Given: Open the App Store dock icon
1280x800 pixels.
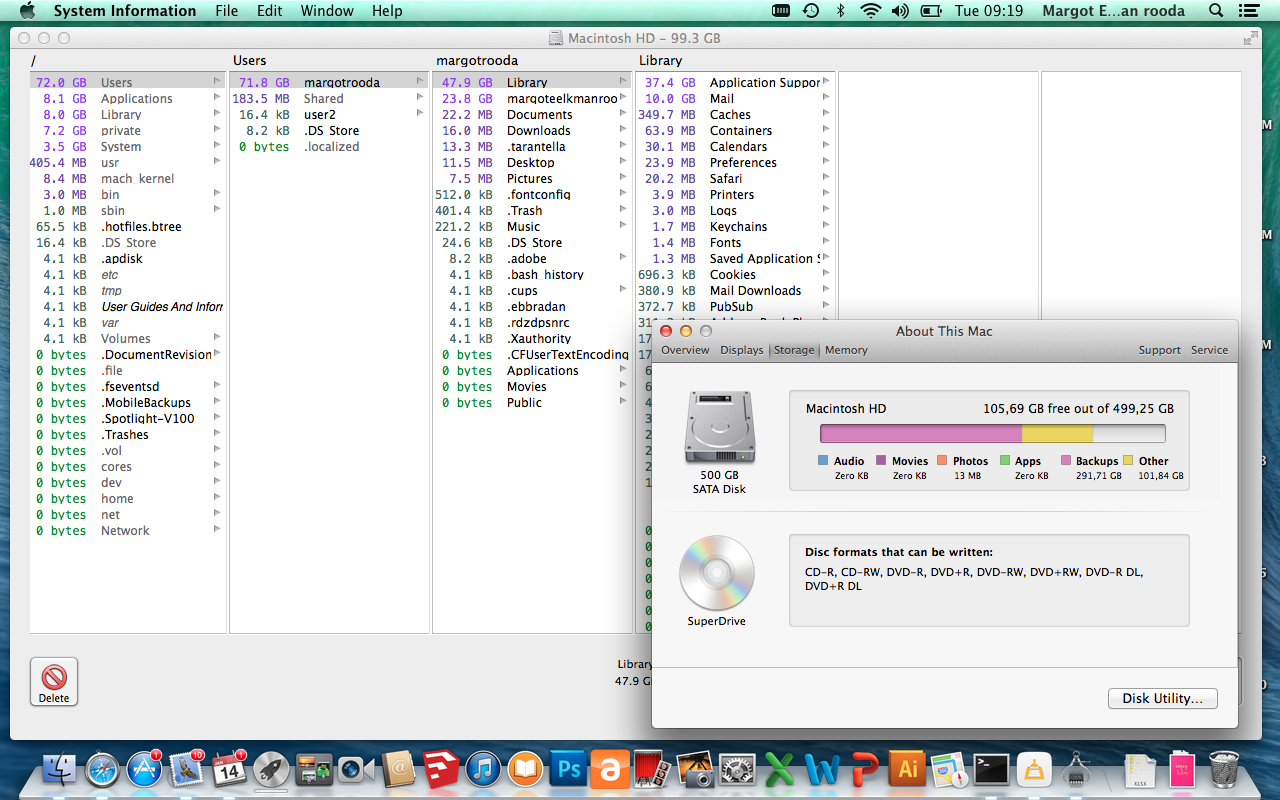Looking at the screenshot, I should (144, 769).
